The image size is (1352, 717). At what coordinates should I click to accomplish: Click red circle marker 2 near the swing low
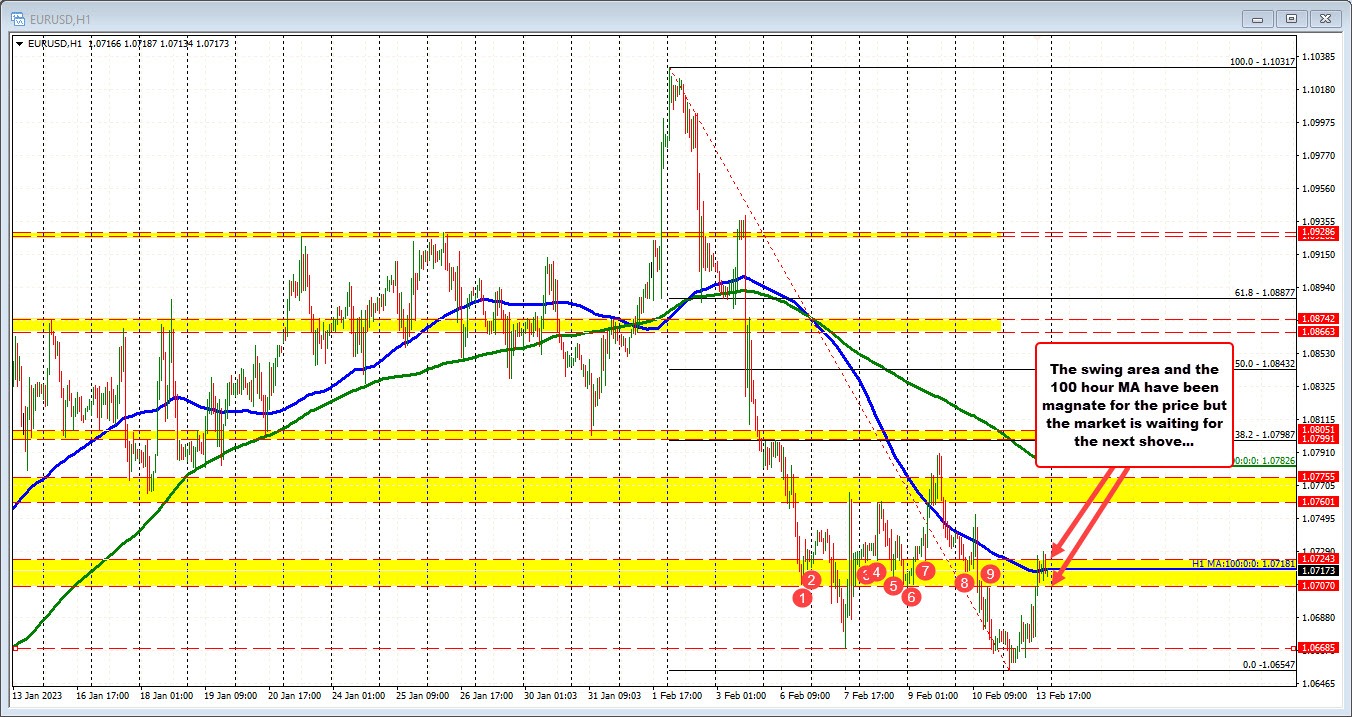click(x=811, y=578)
